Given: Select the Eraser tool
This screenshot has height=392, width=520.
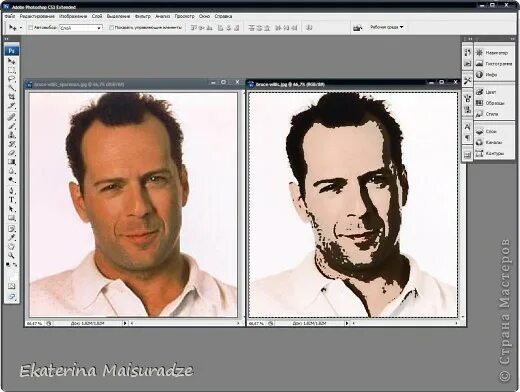Looking at the screenshot, I should (12, 153).
